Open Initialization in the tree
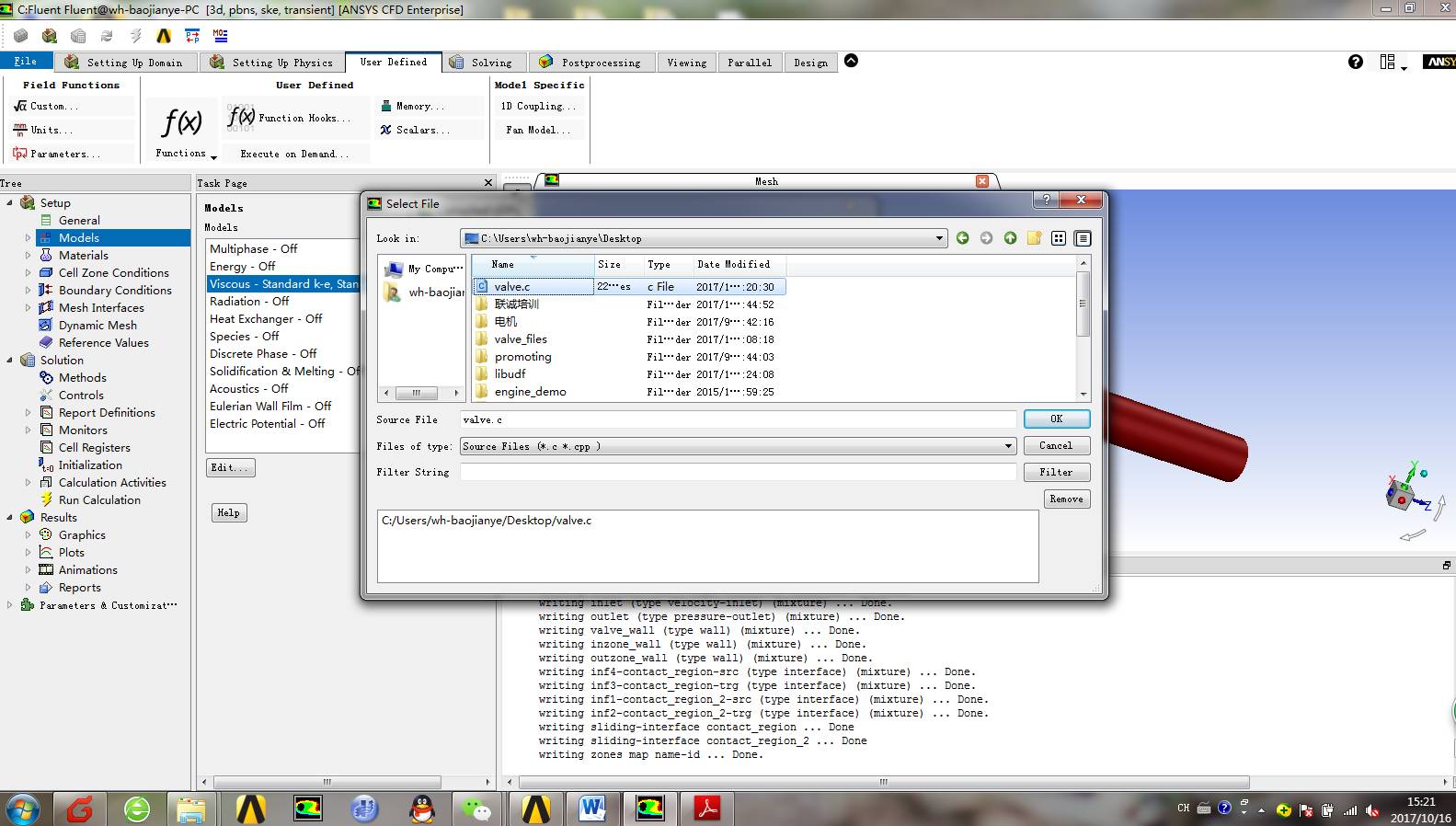Image resolution: width=1456 pixels, height=826 pixels. click(x=90, y=465)
